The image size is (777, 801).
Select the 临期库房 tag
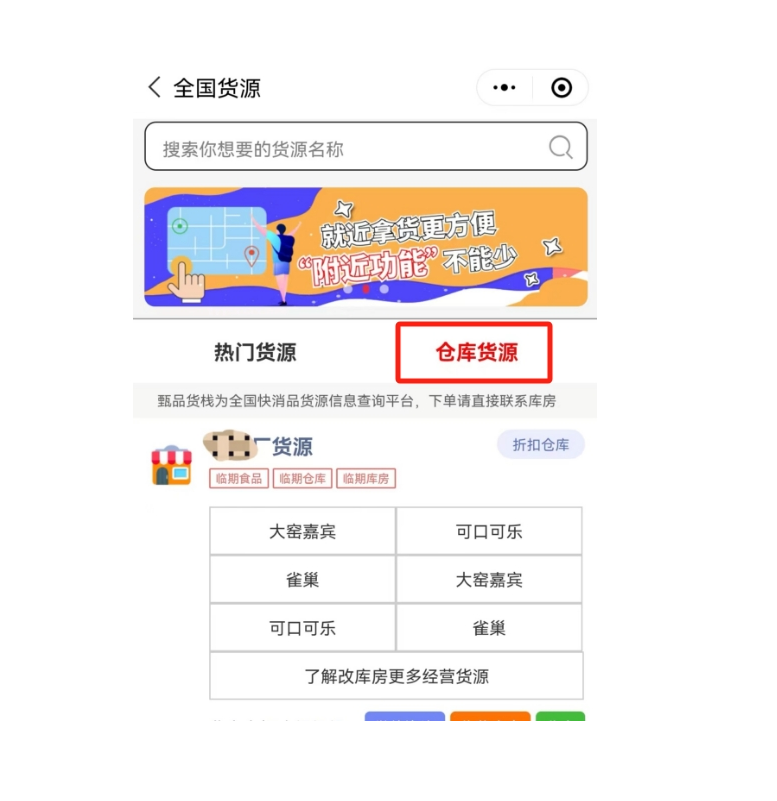366,479
